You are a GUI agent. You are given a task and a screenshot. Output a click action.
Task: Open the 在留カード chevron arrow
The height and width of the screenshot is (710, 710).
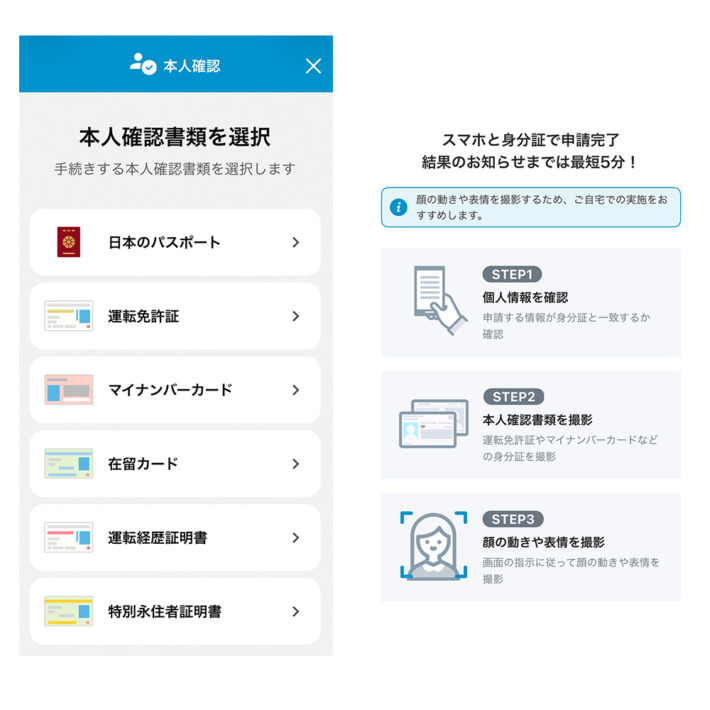pyautogui.click(x=296, y=464)
